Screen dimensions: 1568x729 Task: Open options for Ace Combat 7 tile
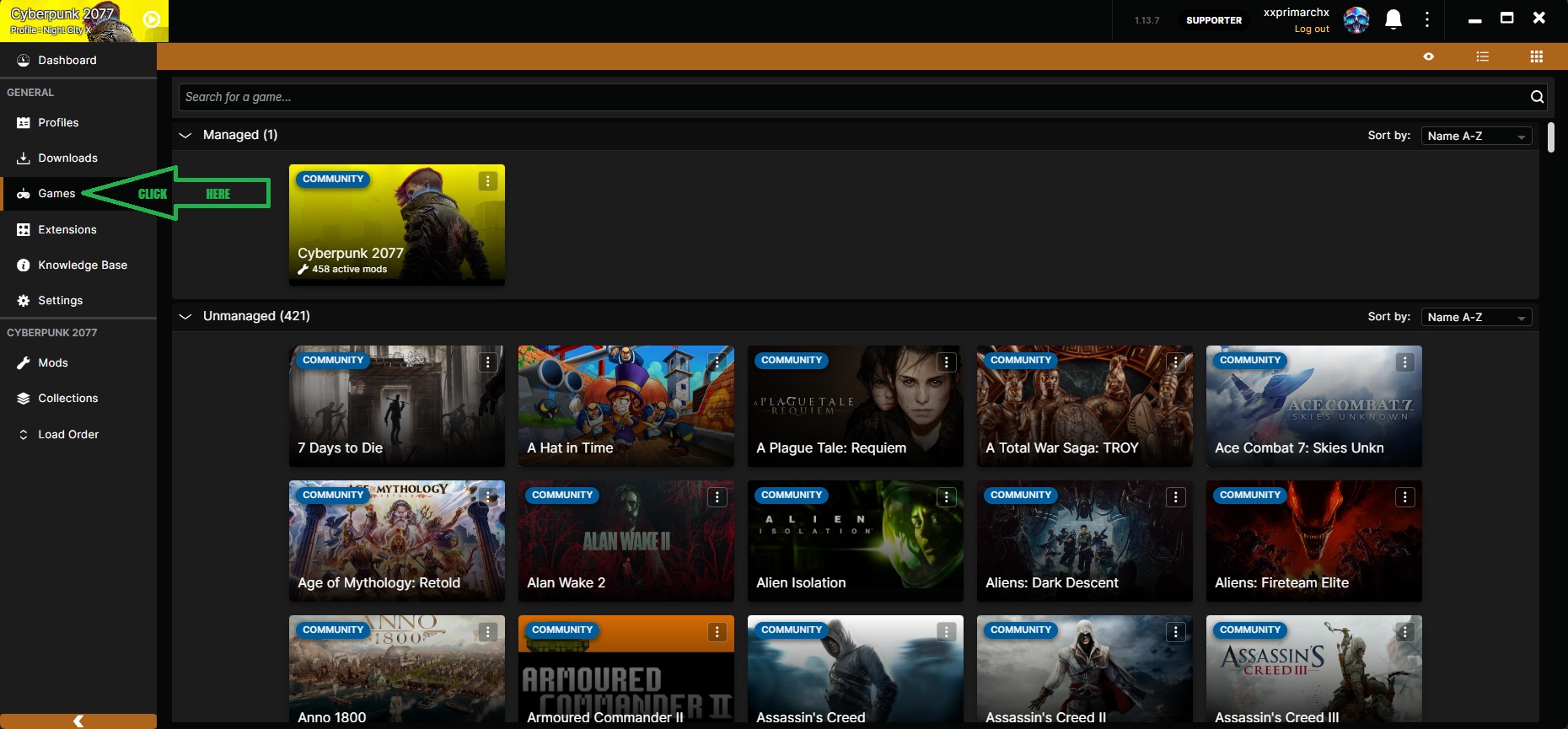[x=1405, y=362]
